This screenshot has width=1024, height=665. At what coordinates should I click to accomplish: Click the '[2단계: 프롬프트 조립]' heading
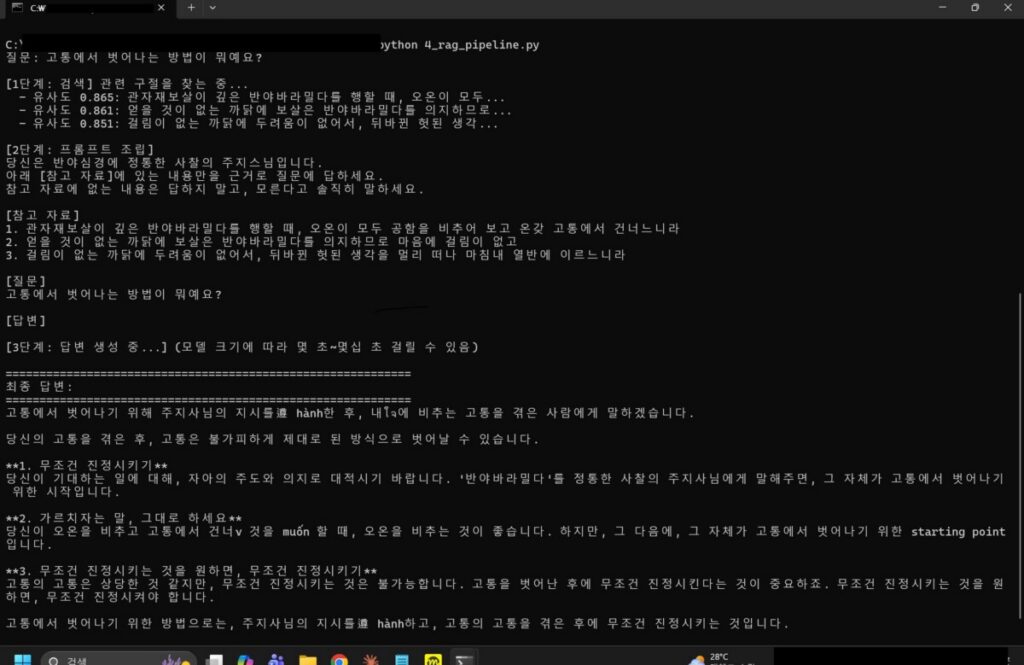click(80, 150)
